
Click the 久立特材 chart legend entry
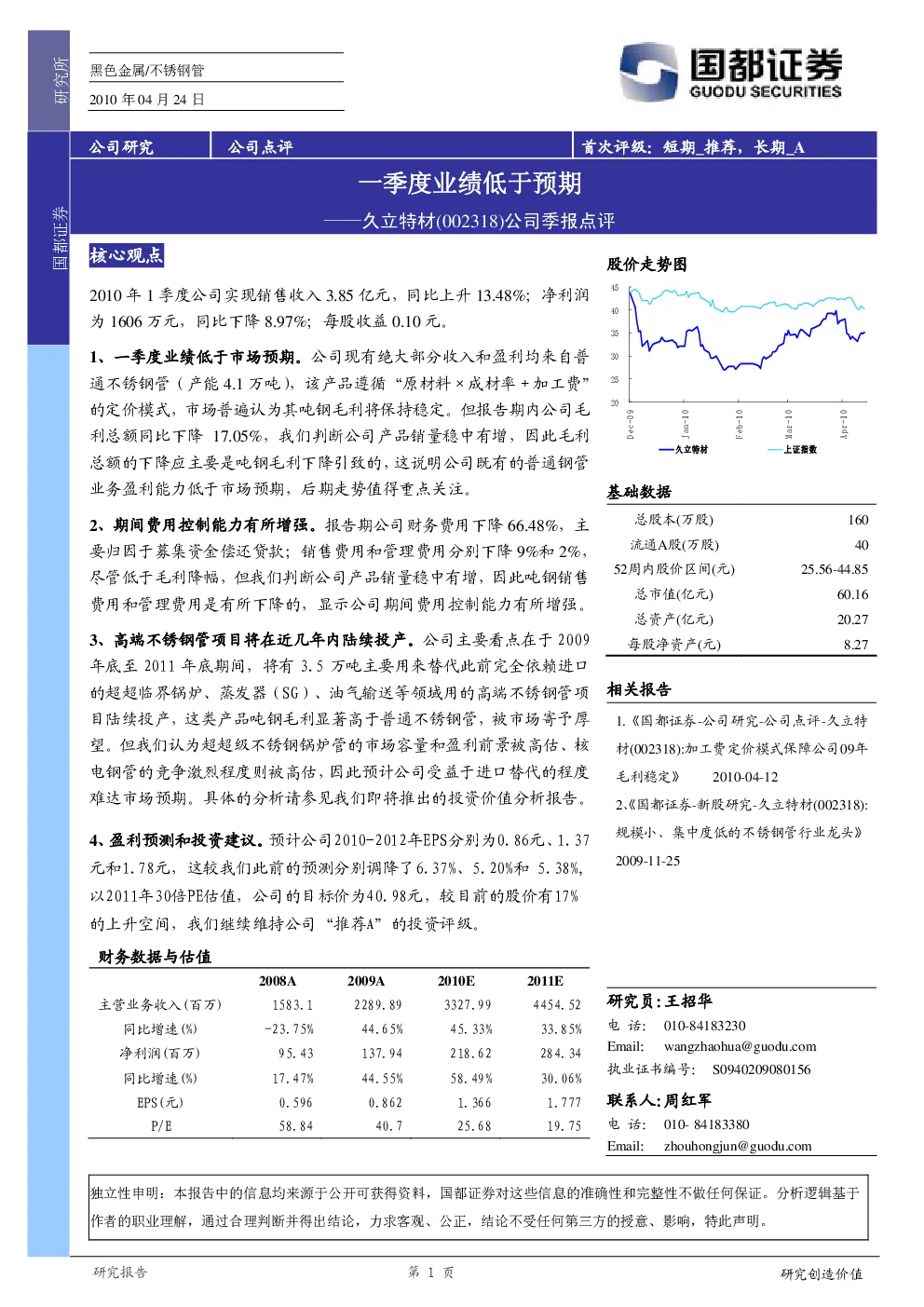click(x=683, y=450)
